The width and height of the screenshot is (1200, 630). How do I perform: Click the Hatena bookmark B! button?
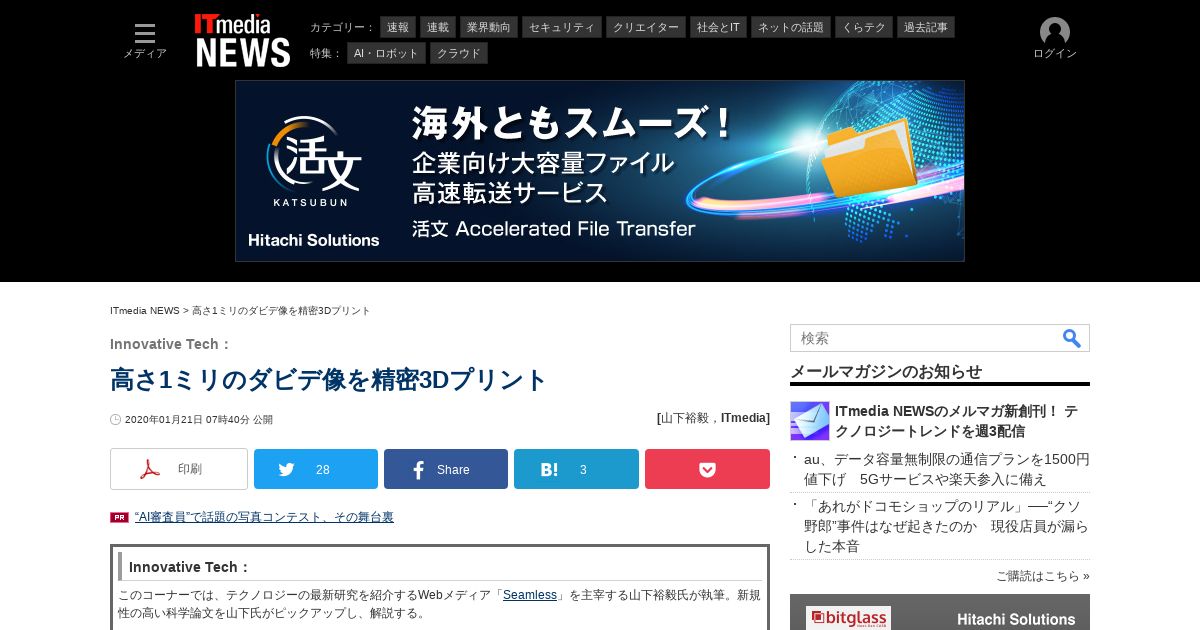[x=576, y=469]
